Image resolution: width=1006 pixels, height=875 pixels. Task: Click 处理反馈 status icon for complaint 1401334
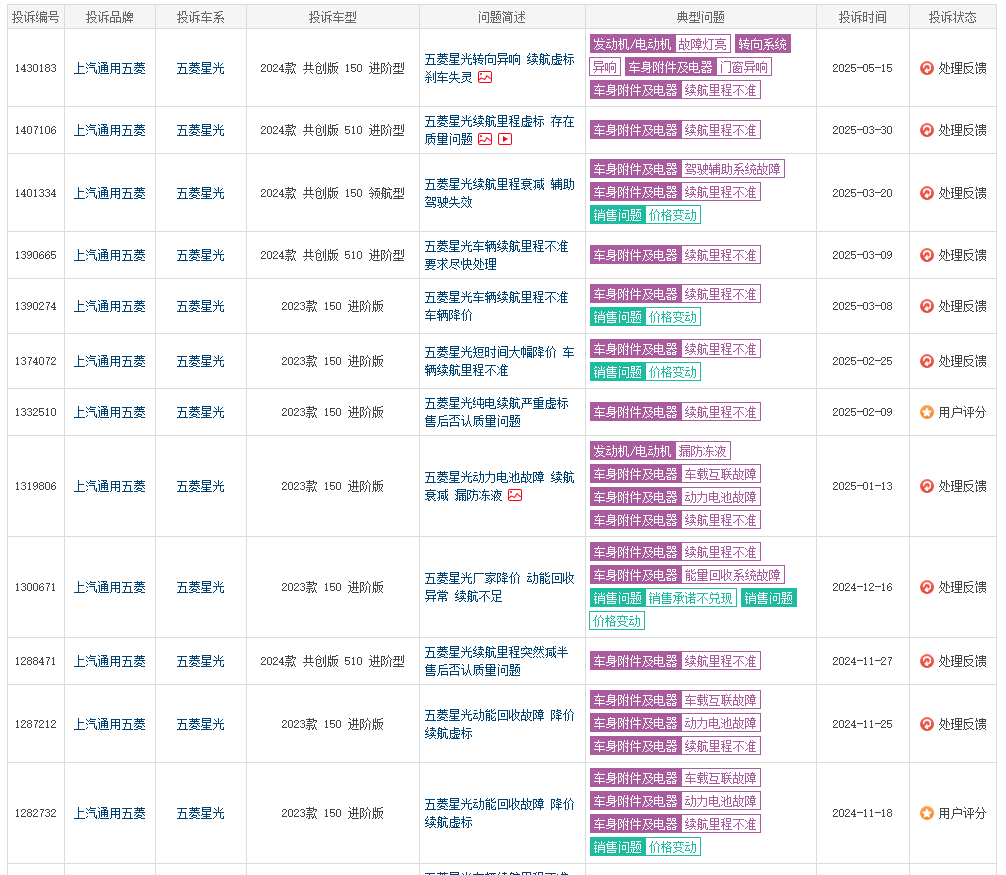926,193
